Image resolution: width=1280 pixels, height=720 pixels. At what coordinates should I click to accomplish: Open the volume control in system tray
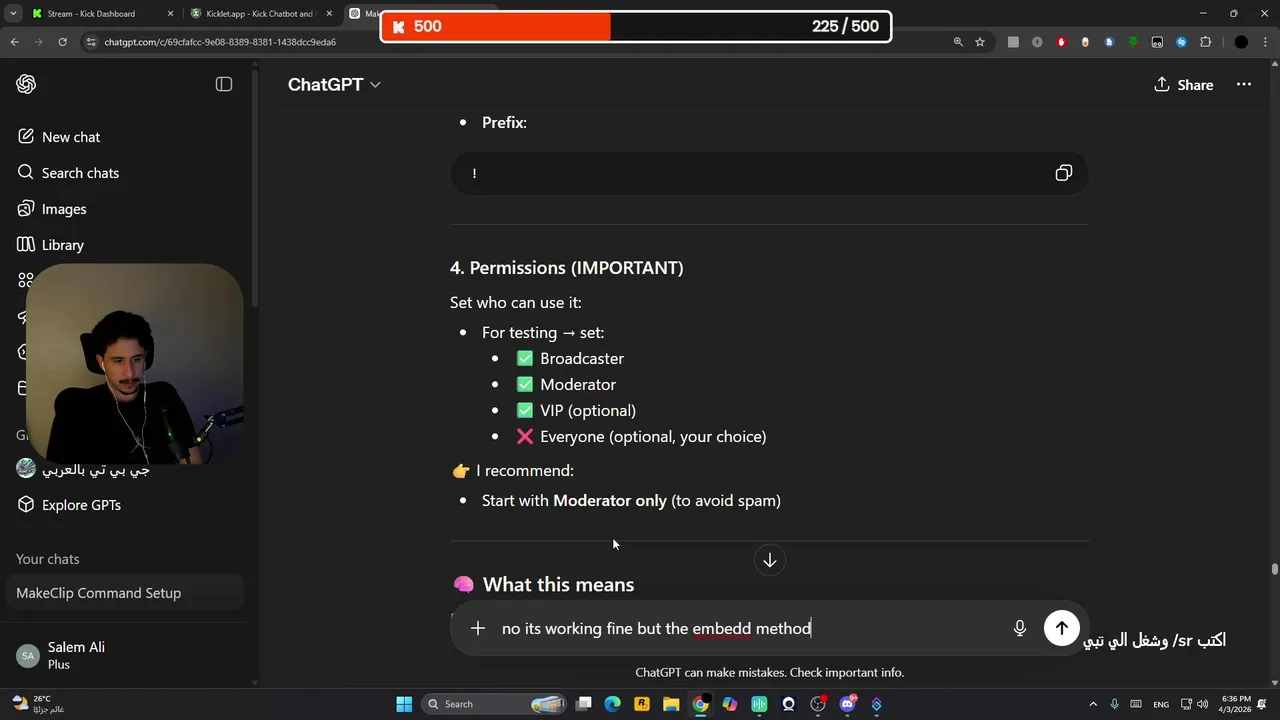(1202, 704)
